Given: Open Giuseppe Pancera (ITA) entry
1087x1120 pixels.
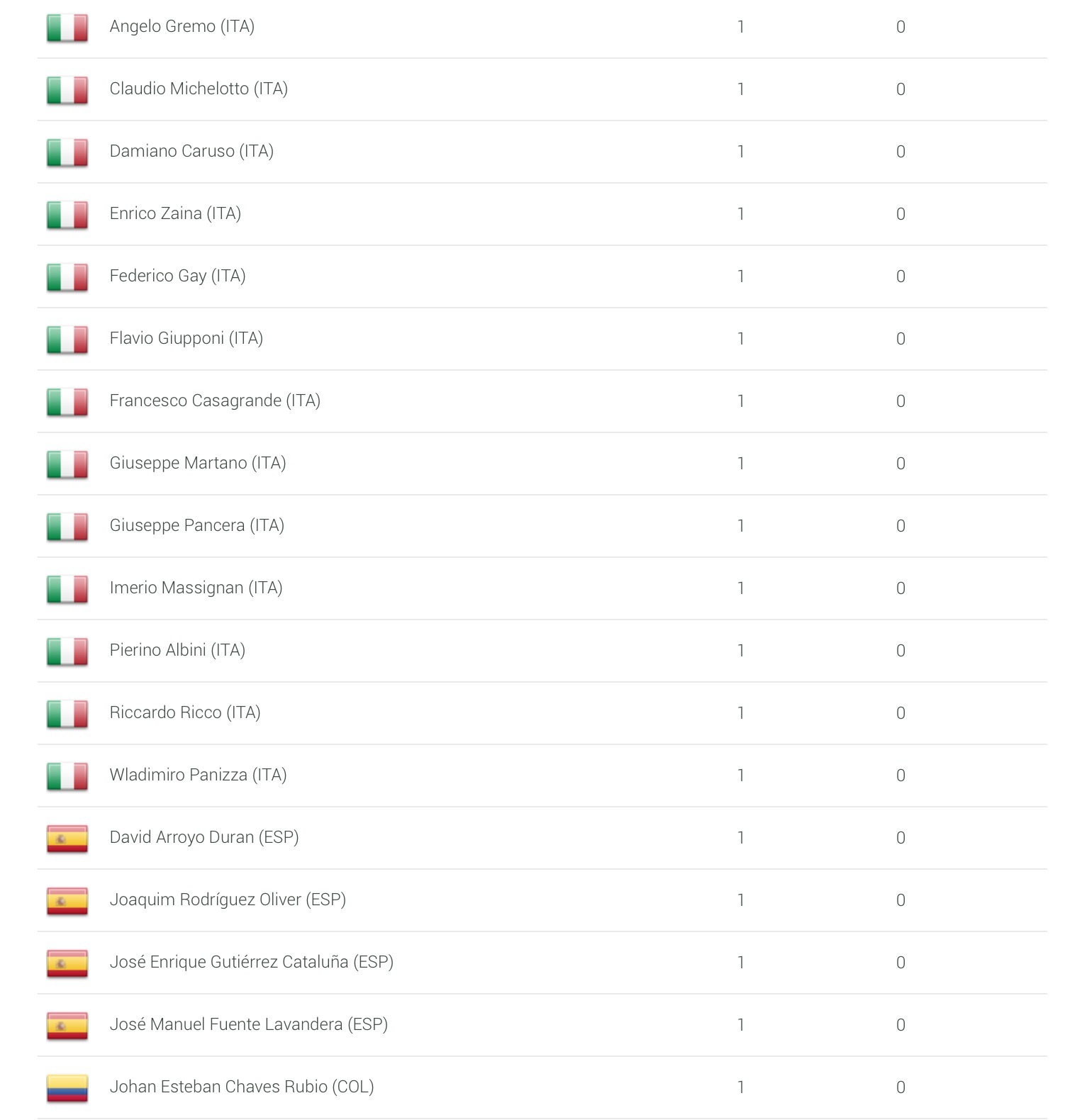Looking at the screenshot, I should tap(196, 525).
